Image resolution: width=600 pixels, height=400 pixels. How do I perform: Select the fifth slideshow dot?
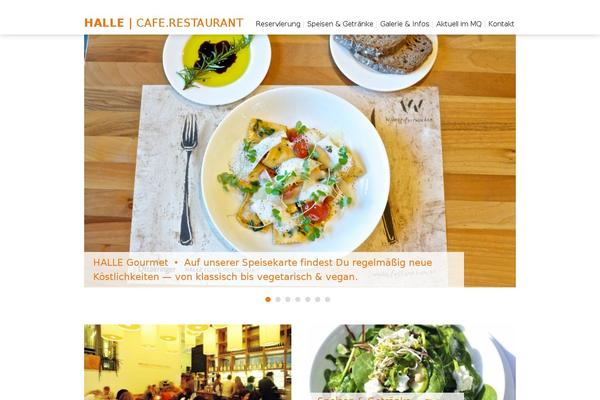click(x=308, y=299)
